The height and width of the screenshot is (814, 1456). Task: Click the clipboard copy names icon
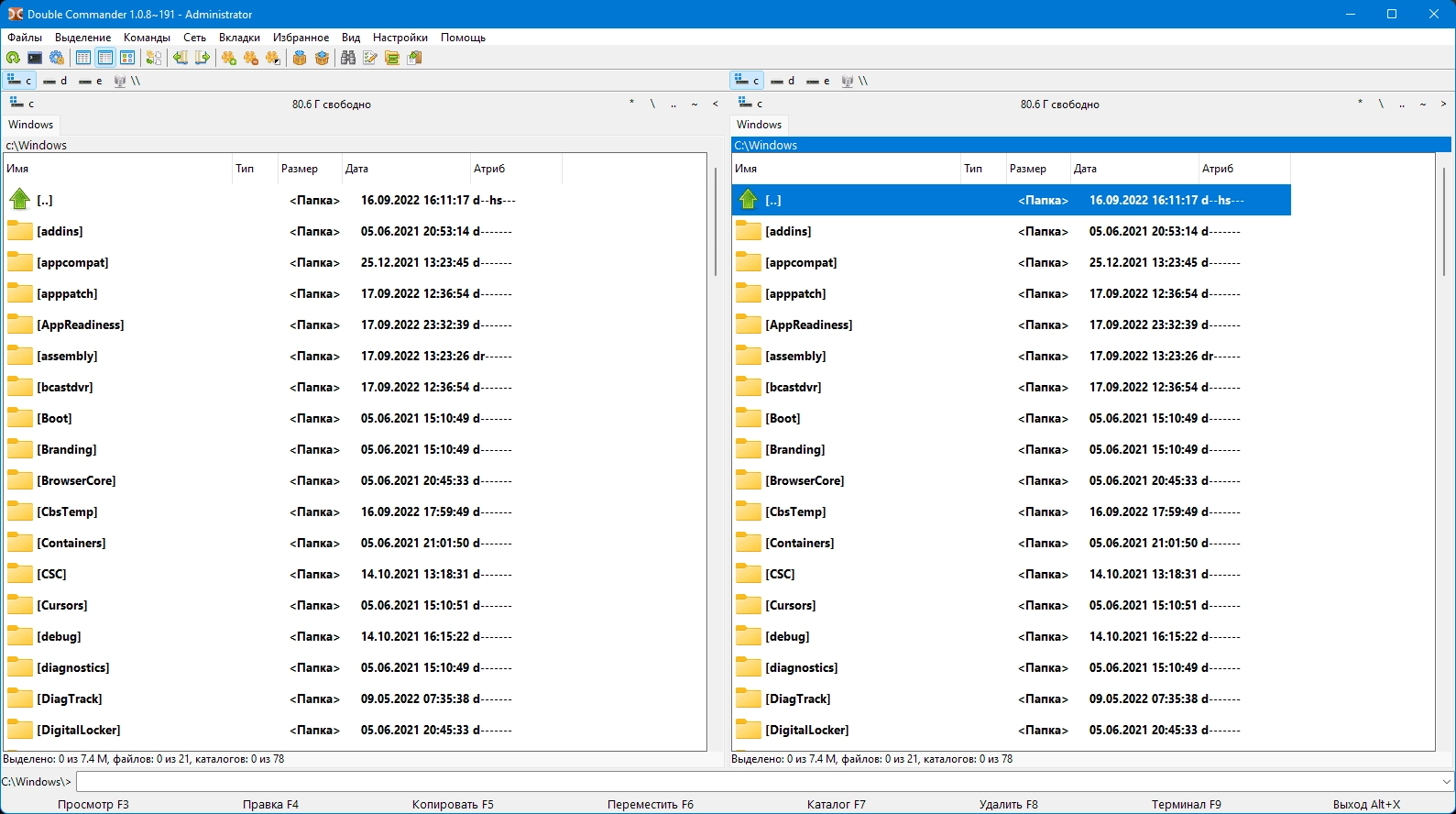[414, 58]
